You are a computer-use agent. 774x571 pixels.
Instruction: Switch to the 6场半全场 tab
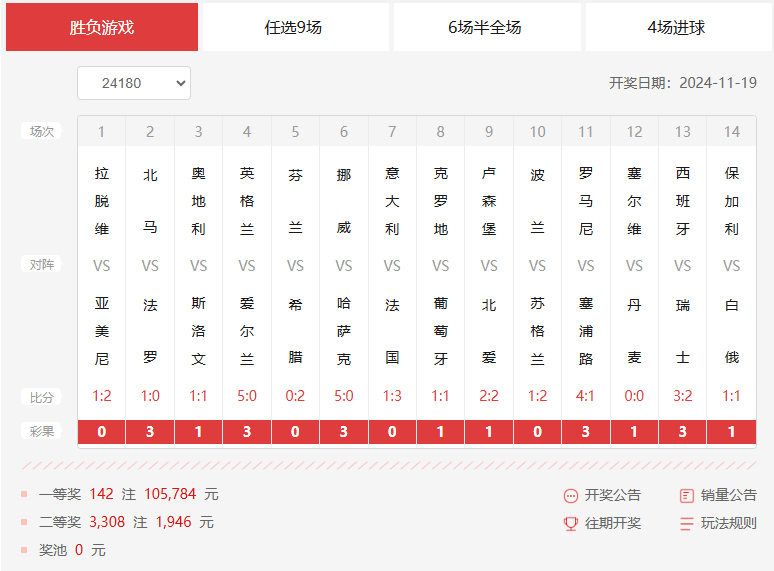point(485,27)
